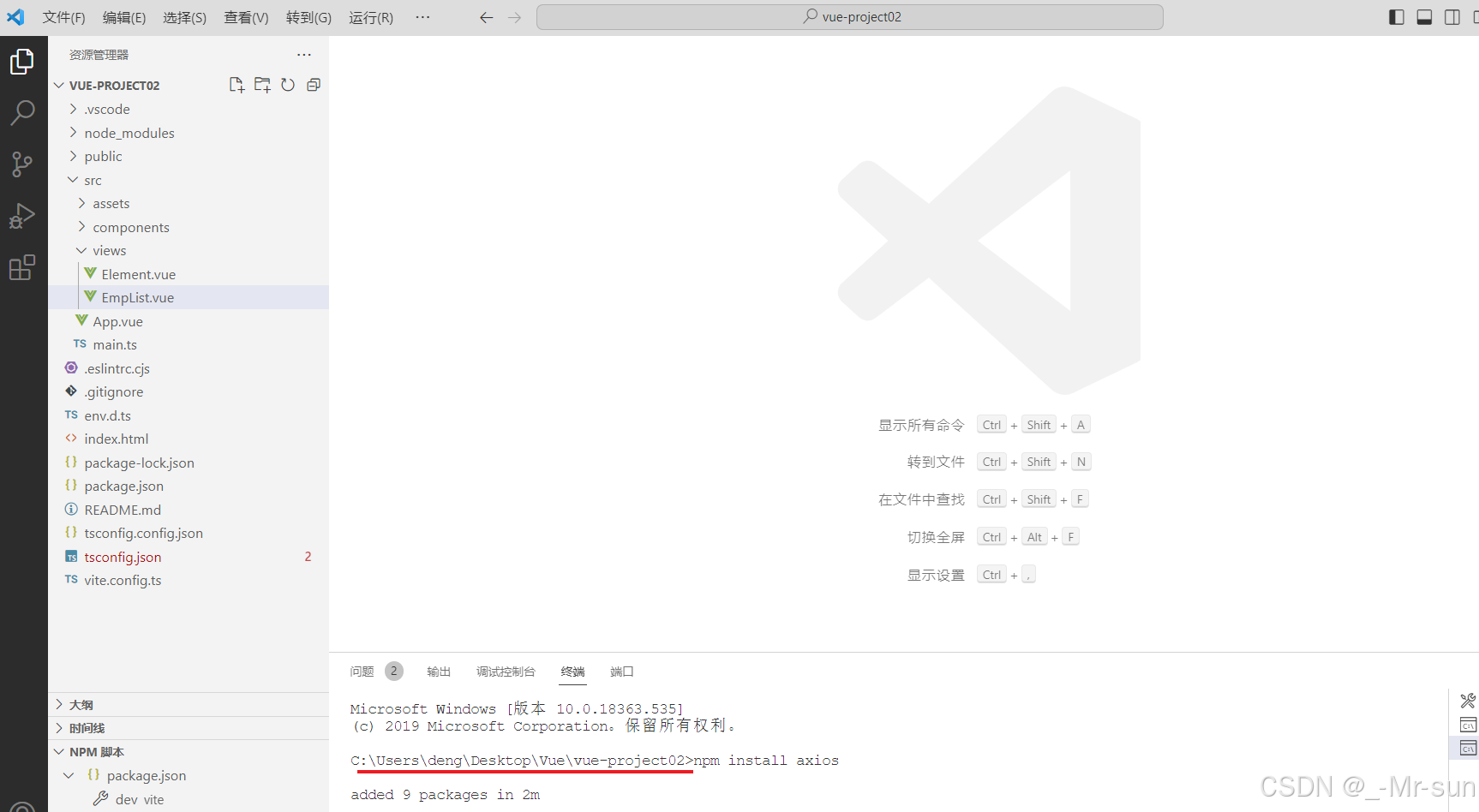Select the second cmd terminal instance
The width and height of the screenshot is (1479, 812).
(1468, 749)
